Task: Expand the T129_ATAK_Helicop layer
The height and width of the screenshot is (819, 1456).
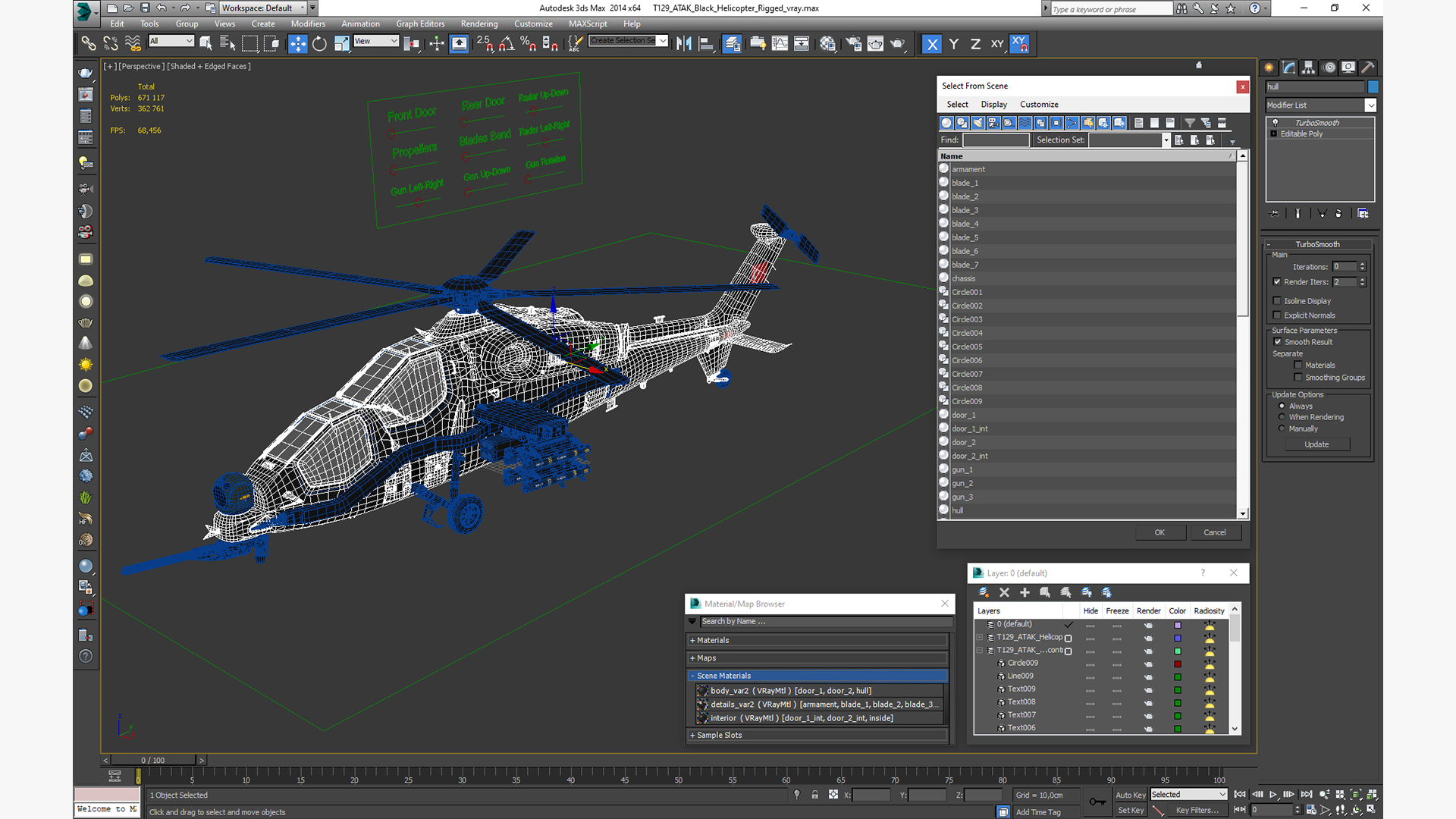Action: tap(979, 637)
